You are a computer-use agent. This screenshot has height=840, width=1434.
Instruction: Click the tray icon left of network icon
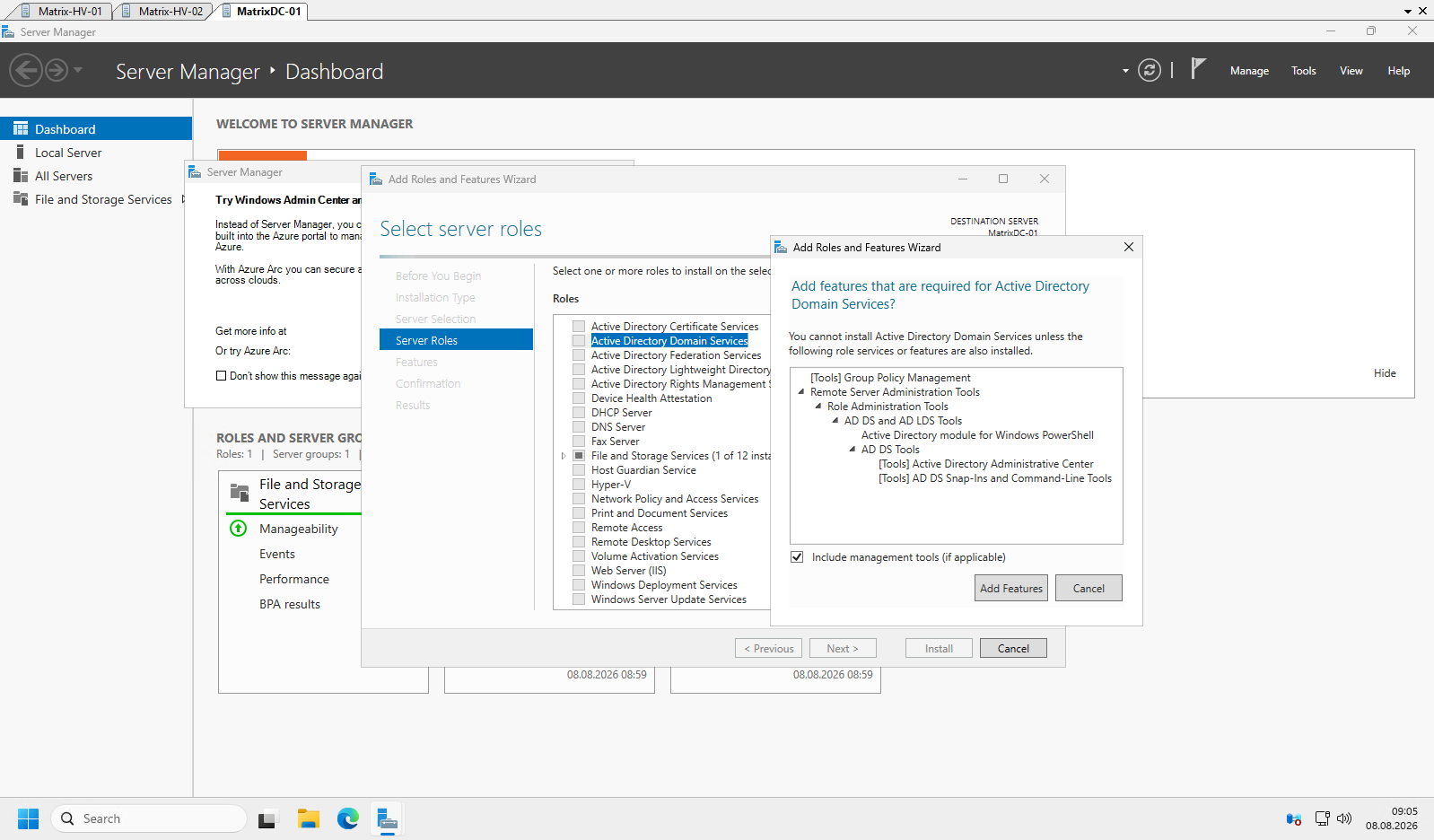1294,818
